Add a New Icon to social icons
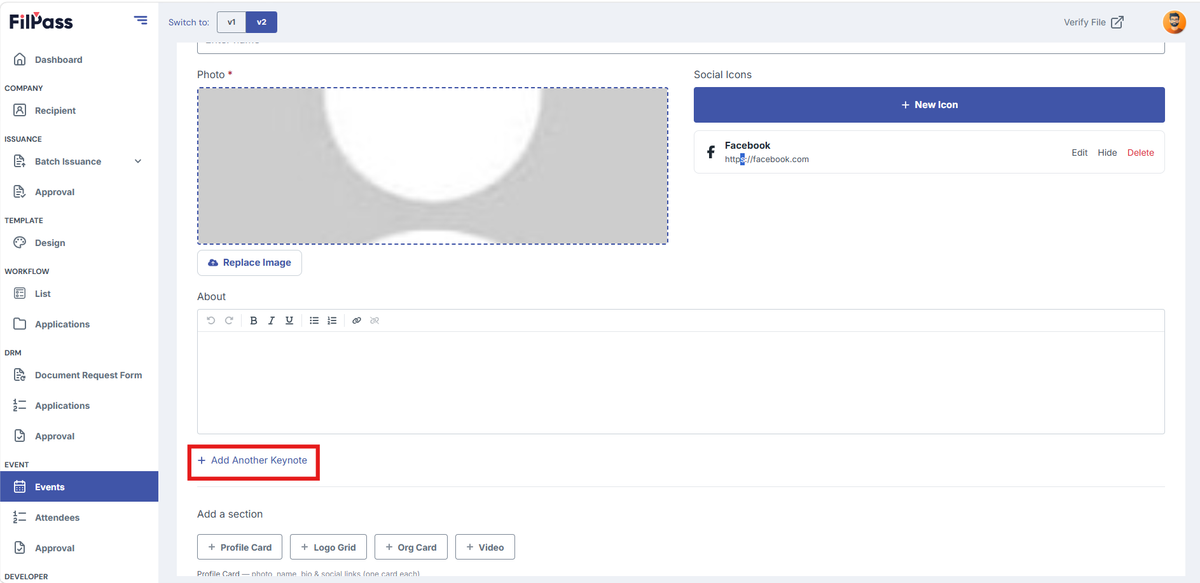 point(929,105)
